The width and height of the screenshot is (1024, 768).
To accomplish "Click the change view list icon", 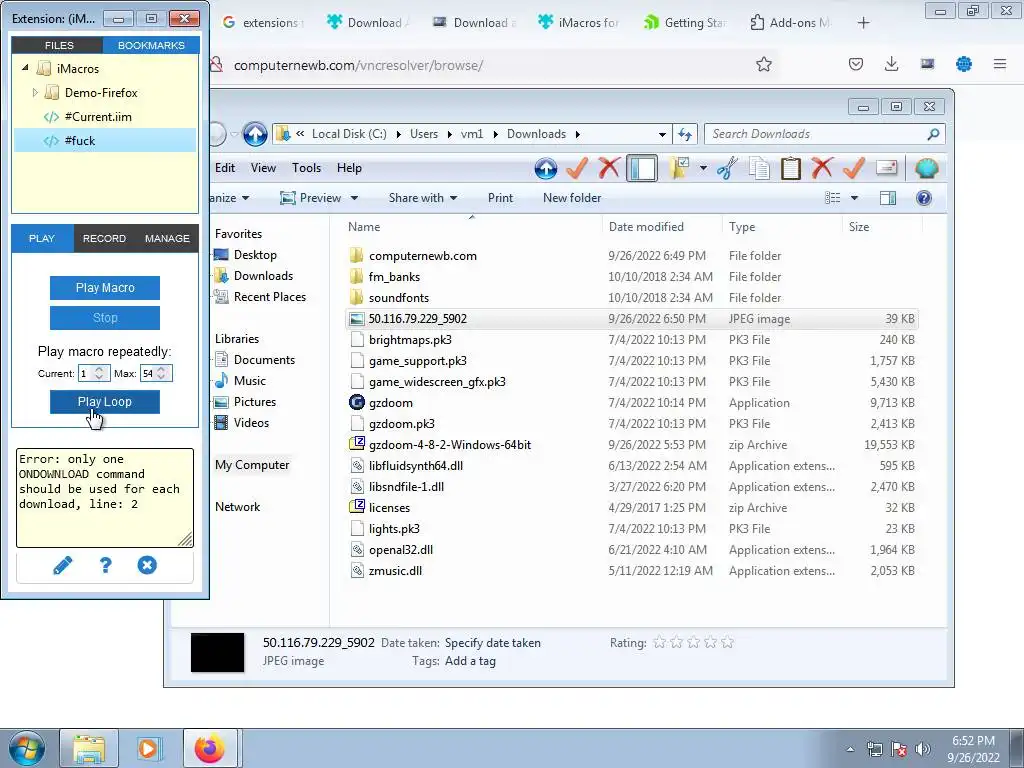I will tap(833, 198).
